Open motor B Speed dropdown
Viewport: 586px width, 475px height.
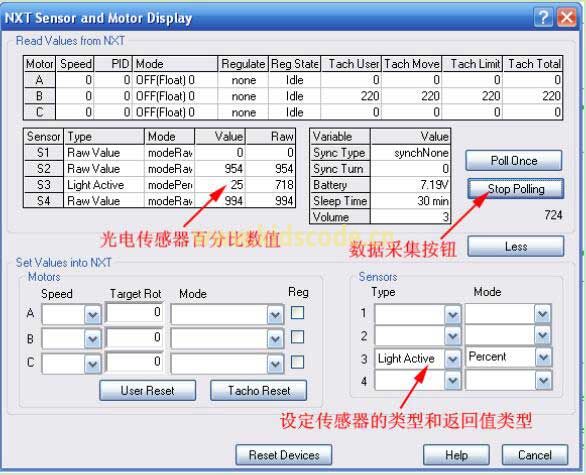(x=92, y=339)
